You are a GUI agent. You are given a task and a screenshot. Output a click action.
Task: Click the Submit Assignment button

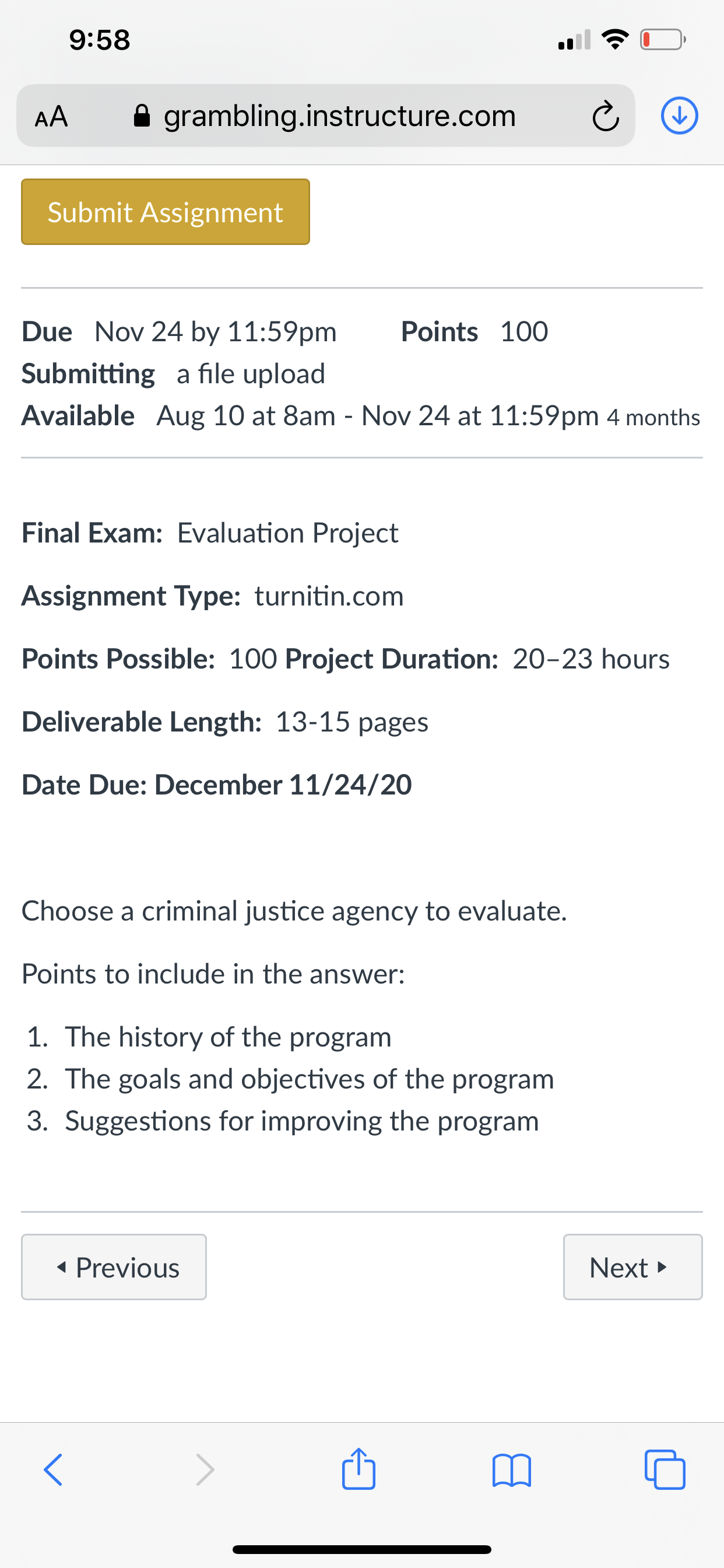click(166, 212)
